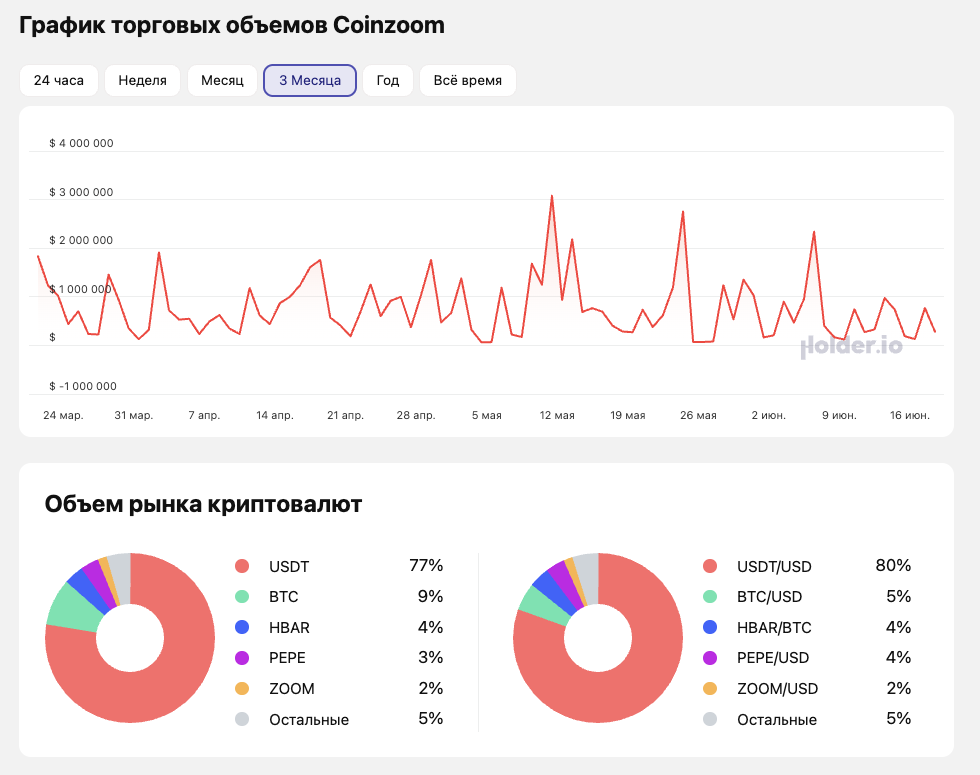This screenshot has height=775, width=980.
Task: Click the PEPE legend label
Action: coord(288,658)
